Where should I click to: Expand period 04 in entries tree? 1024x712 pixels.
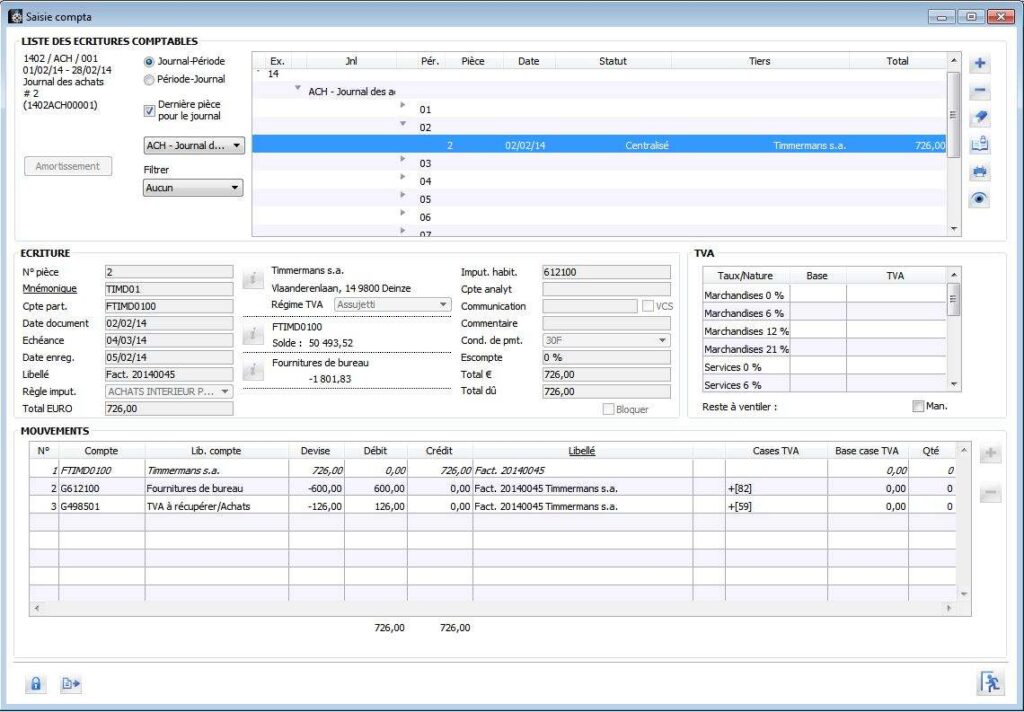(403, 177)
